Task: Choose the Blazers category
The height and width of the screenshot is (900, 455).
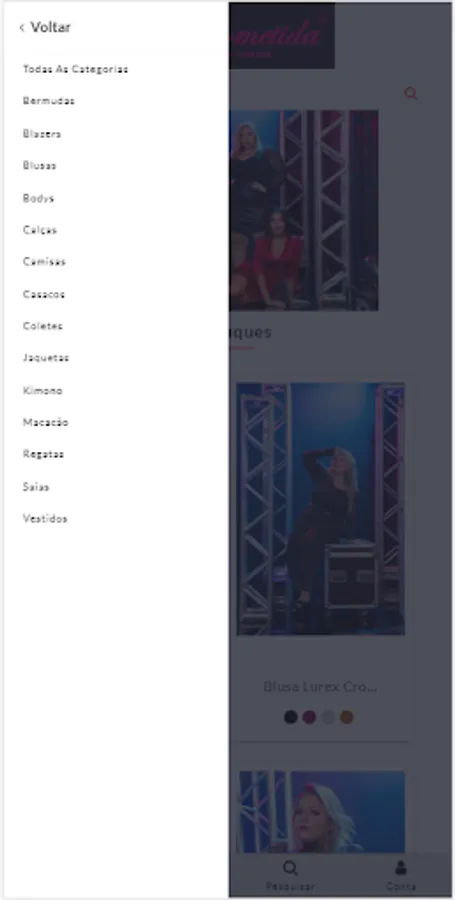Action: pos(42,134)
